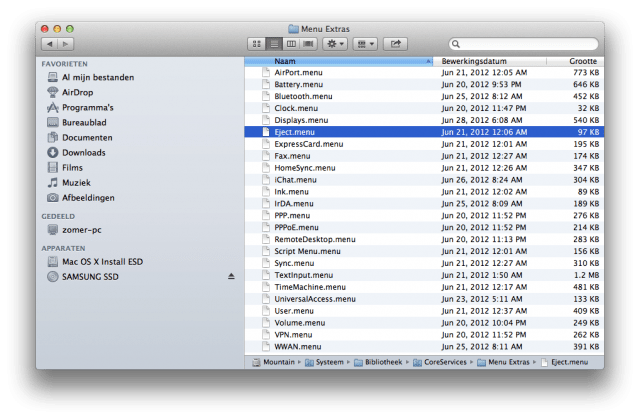Screen dimensions: 640x419
Task: Open Muziek folder in sidebar
Action: click(76, 182)
